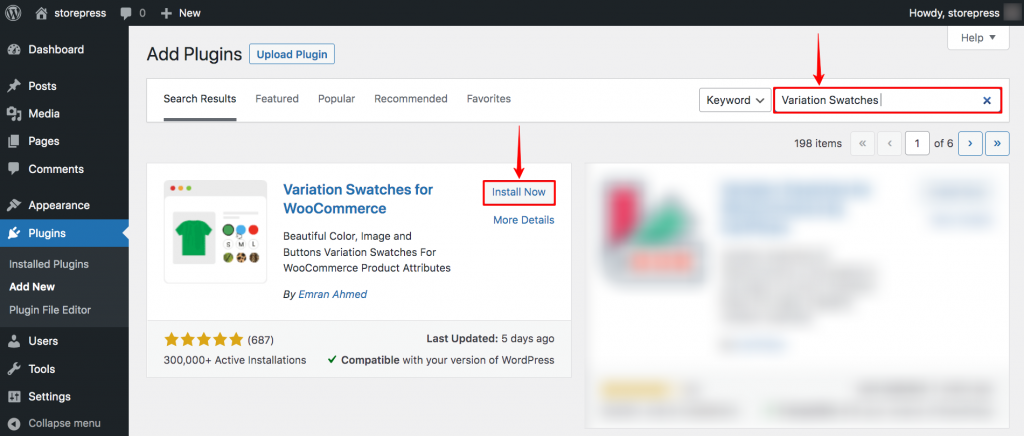This screenshot has height=436, width=1024.
Task: Open the Add New plugins submenu
Action: click(x=32, y=287)
